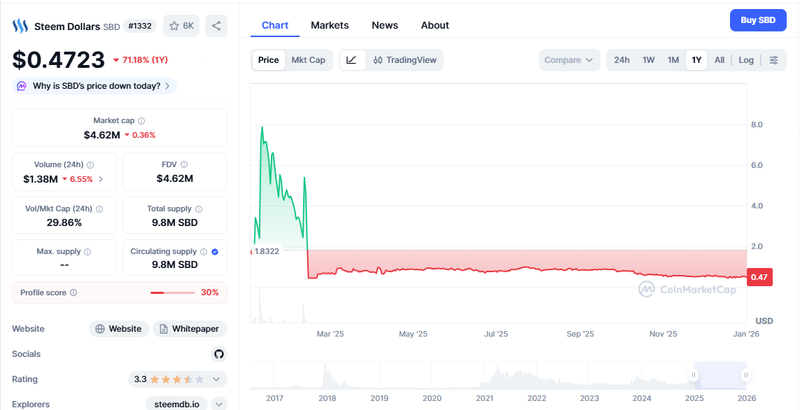The image size is (800, 410).
Task: Click "Why is SBD's price down today?"
Action: (x=96, y=86)
